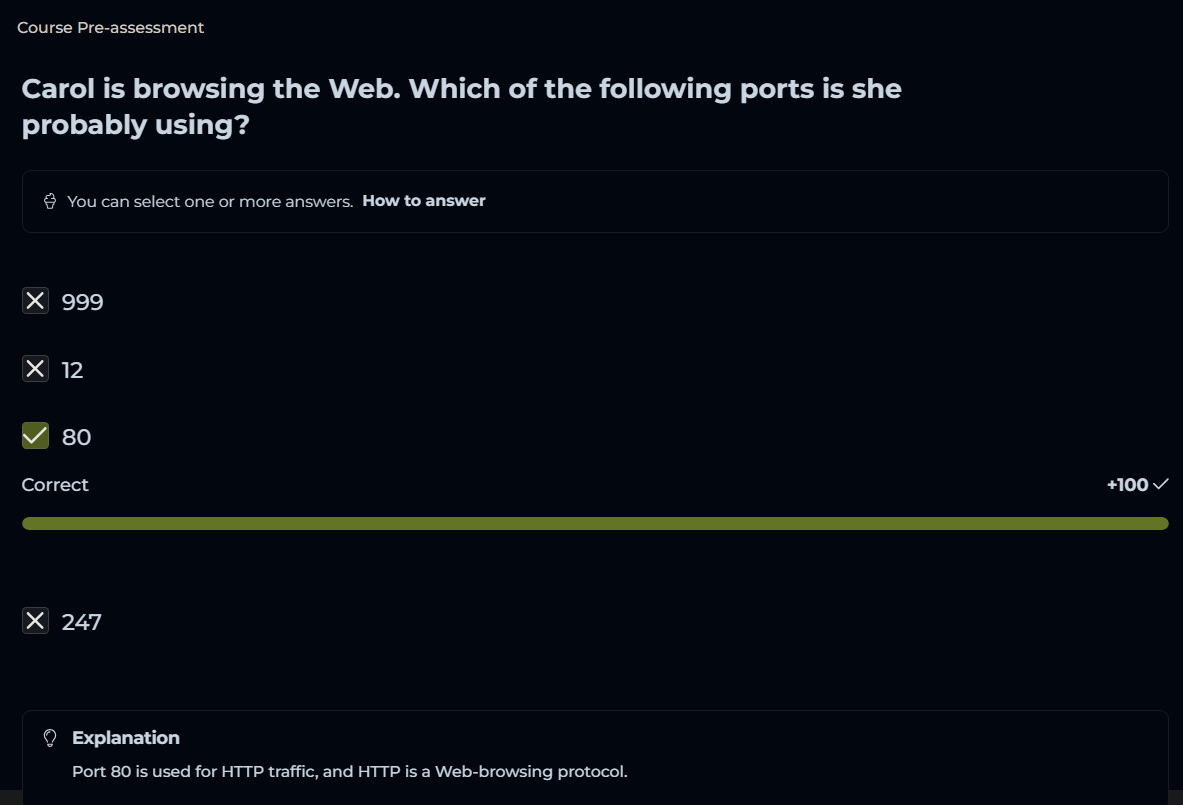
Task: Toggle the checkbox for answer 999
Action: pos(35,301)
